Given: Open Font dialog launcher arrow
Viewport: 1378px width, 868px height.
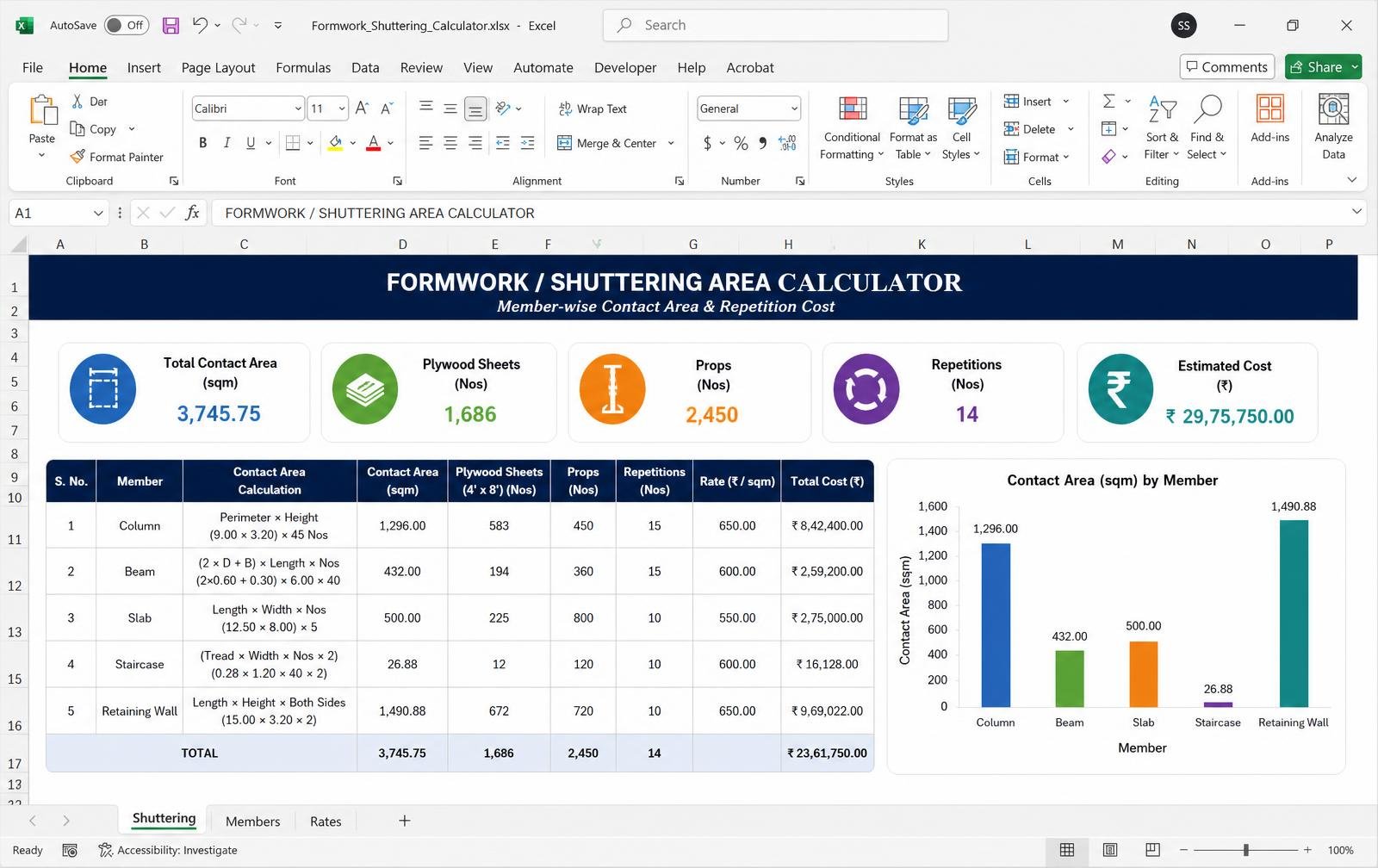Looking at the screenshot, I should [397, 181].
